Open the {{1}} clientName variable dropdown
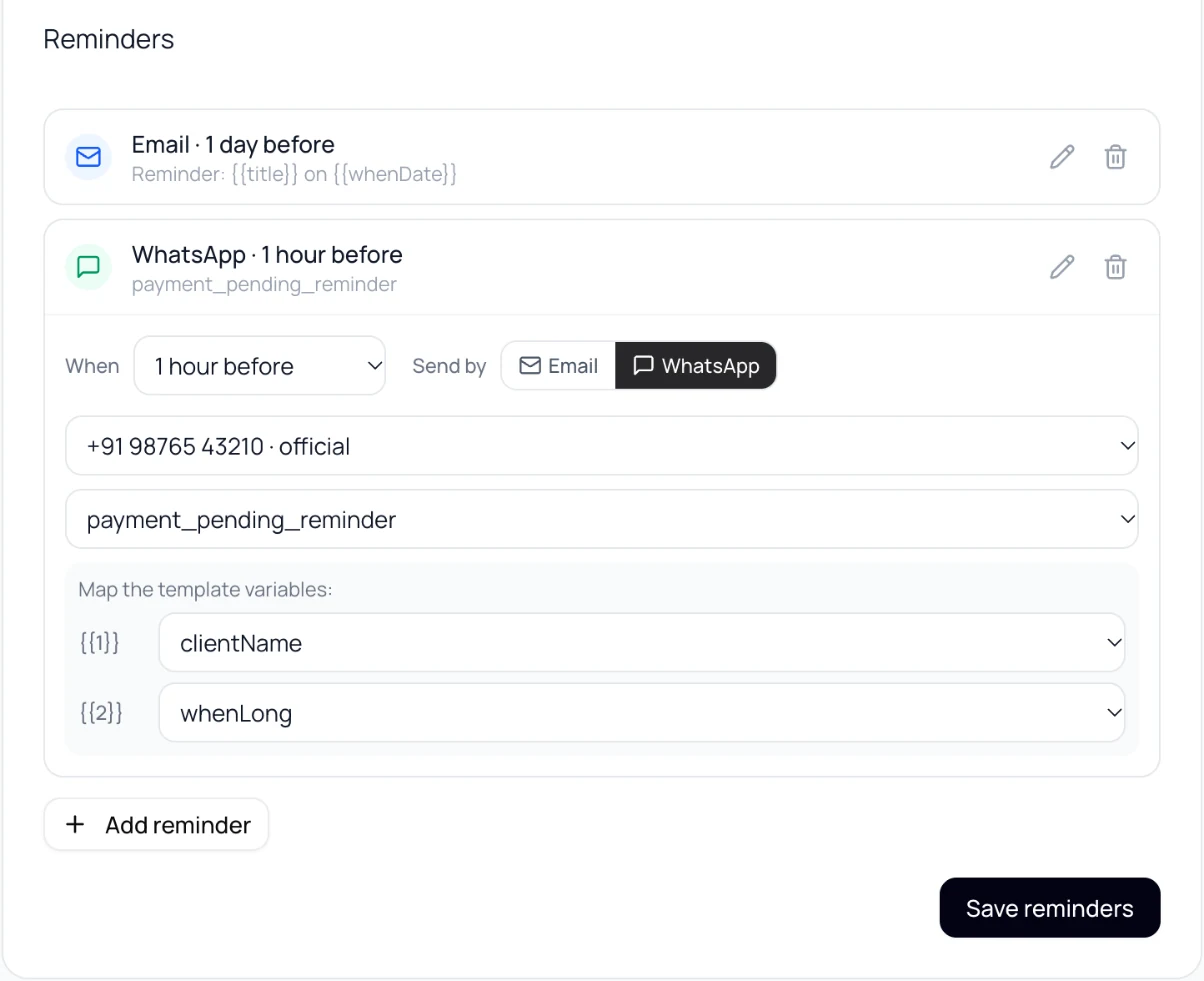 coord(642,643)
